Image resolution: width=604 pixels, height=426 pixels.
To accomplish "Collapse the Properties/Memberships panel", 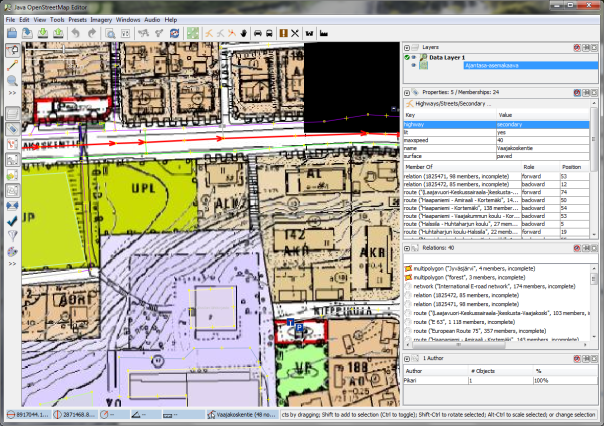I will [407, 92].
